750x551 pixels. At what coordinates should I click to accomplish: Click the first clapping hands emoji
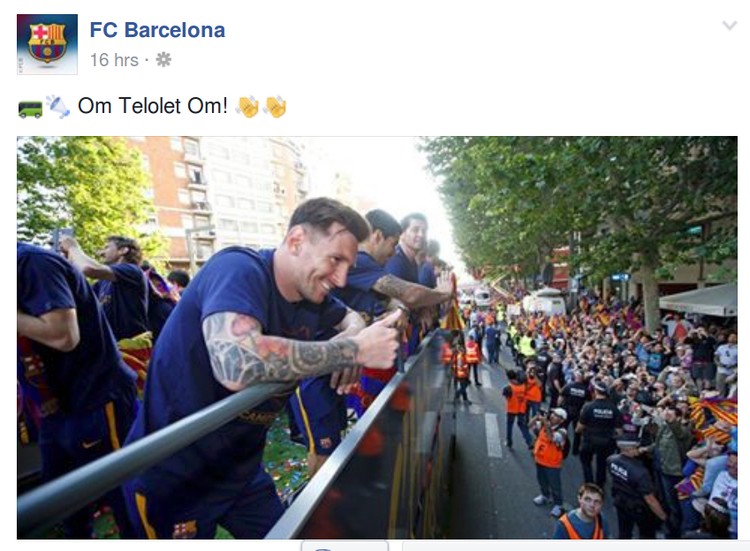tap(247, 106)
